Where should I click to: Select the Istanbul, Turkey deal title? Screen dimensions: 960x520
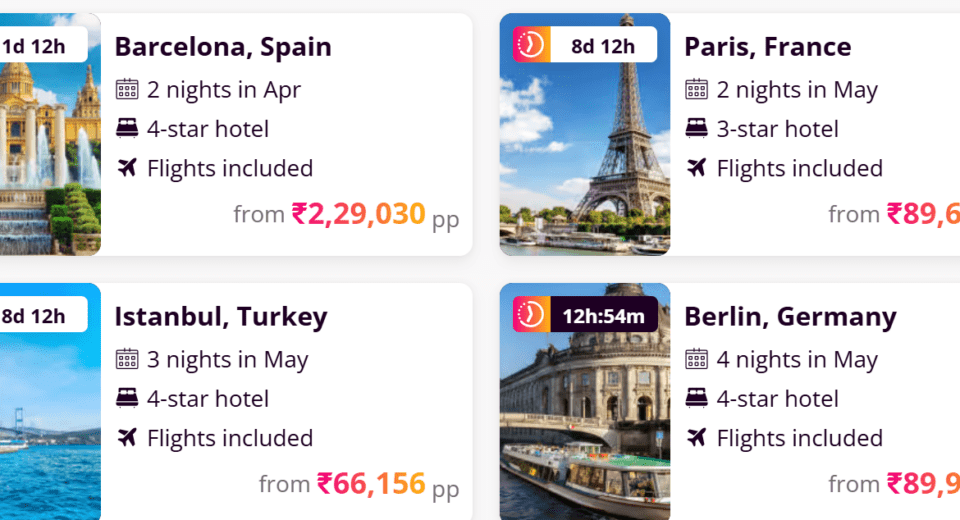(221, 317)
